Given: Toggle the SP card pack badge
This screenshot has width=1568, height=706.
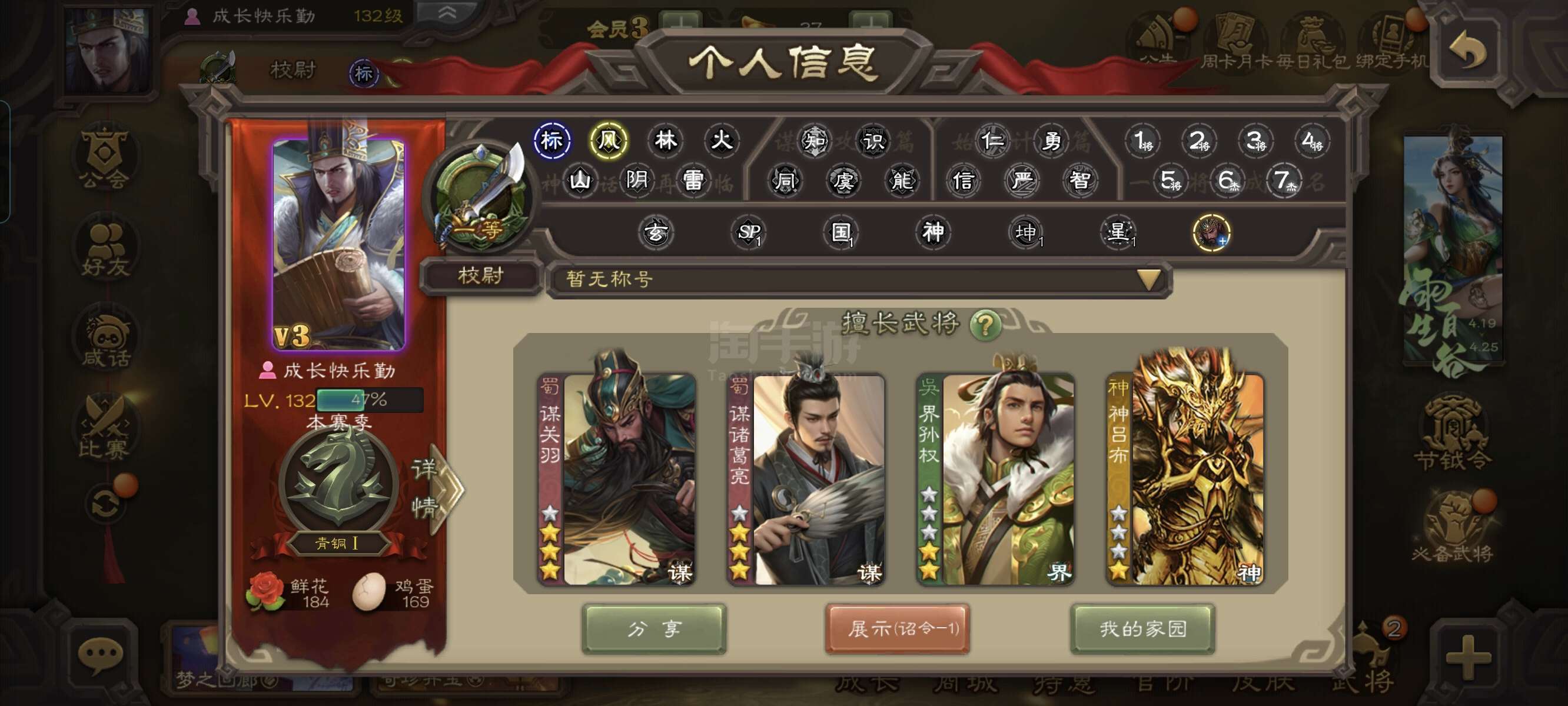Looking at the screenshot, I should click(x=749, y=232).
